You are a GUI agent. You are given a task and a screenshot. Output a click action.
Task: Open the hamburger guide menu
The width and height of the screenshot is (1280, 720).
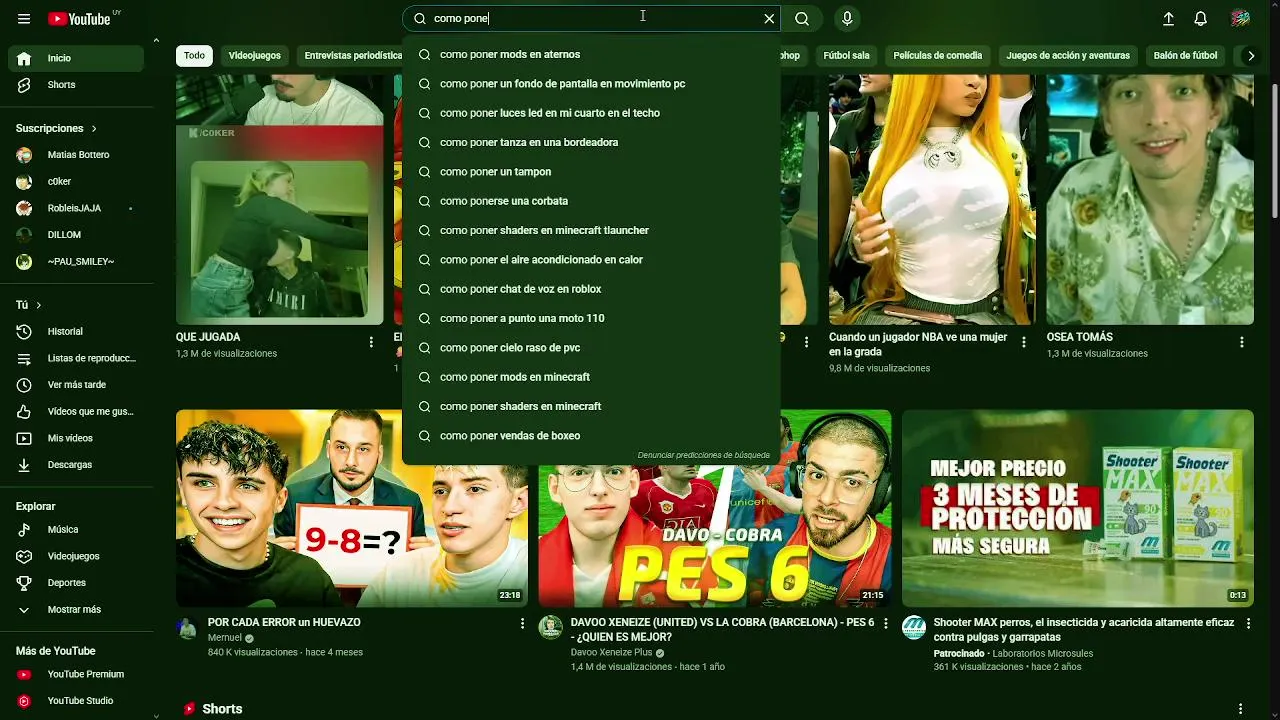coord(24,19)
